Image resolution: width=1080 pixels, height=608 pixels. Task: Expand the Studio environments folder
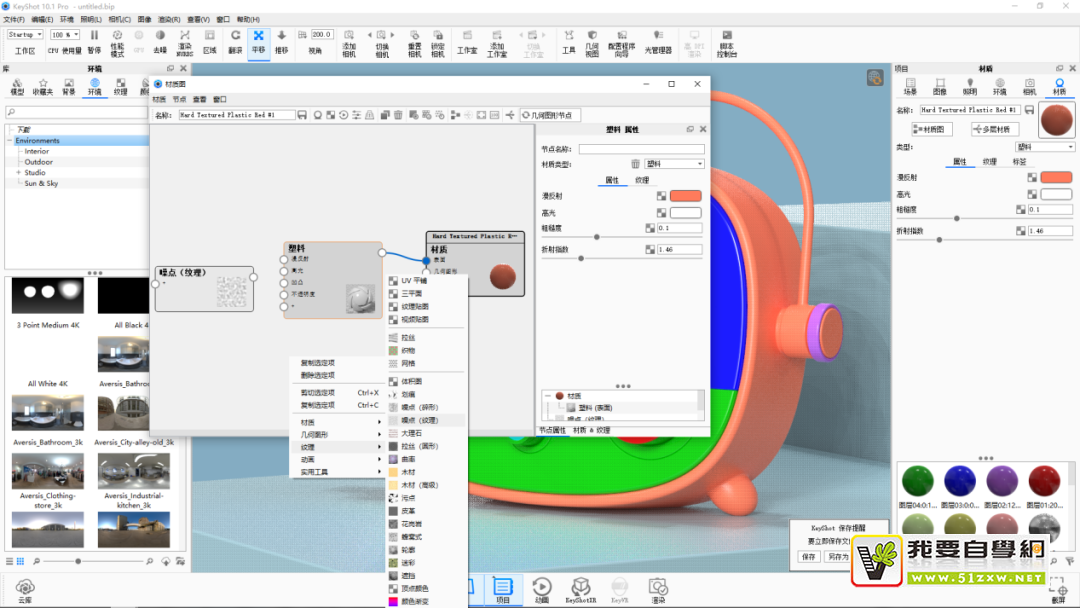click(18, 173)
